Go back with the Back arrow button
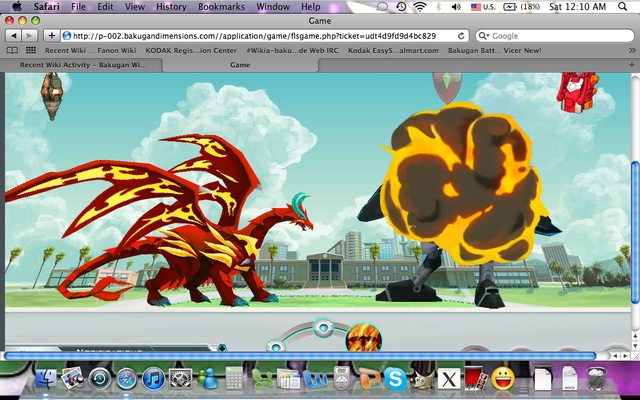 [x=13, y=35]
